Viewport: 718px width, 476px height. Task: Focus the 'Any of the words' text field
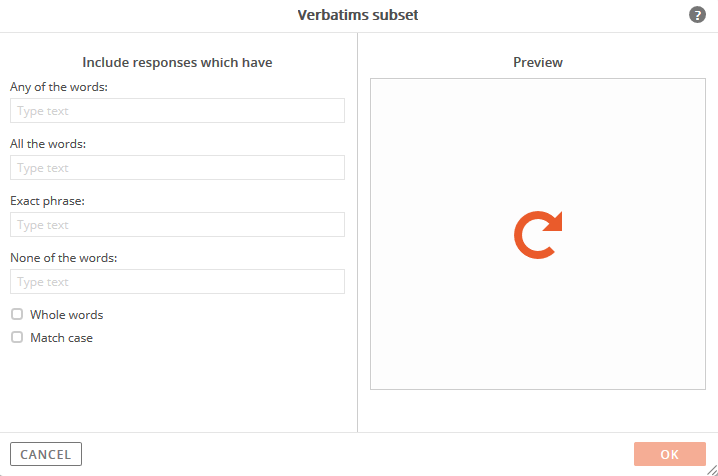point(177,110)
